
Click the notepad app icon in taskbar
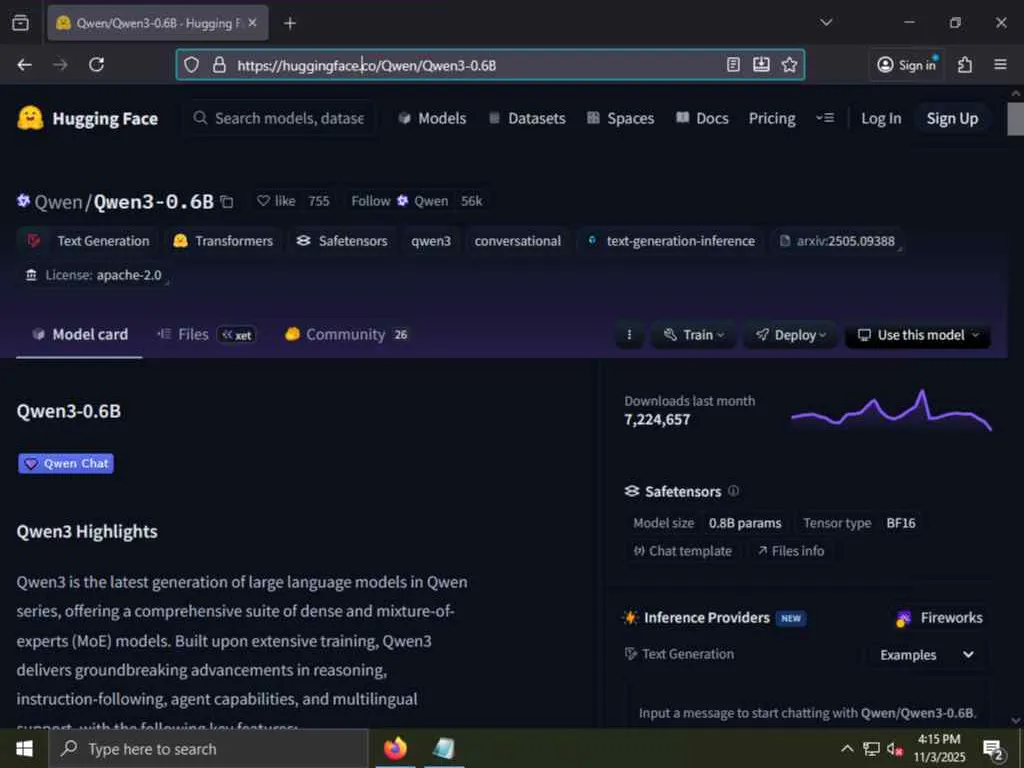pyautogui.click(x=444, y=748)
